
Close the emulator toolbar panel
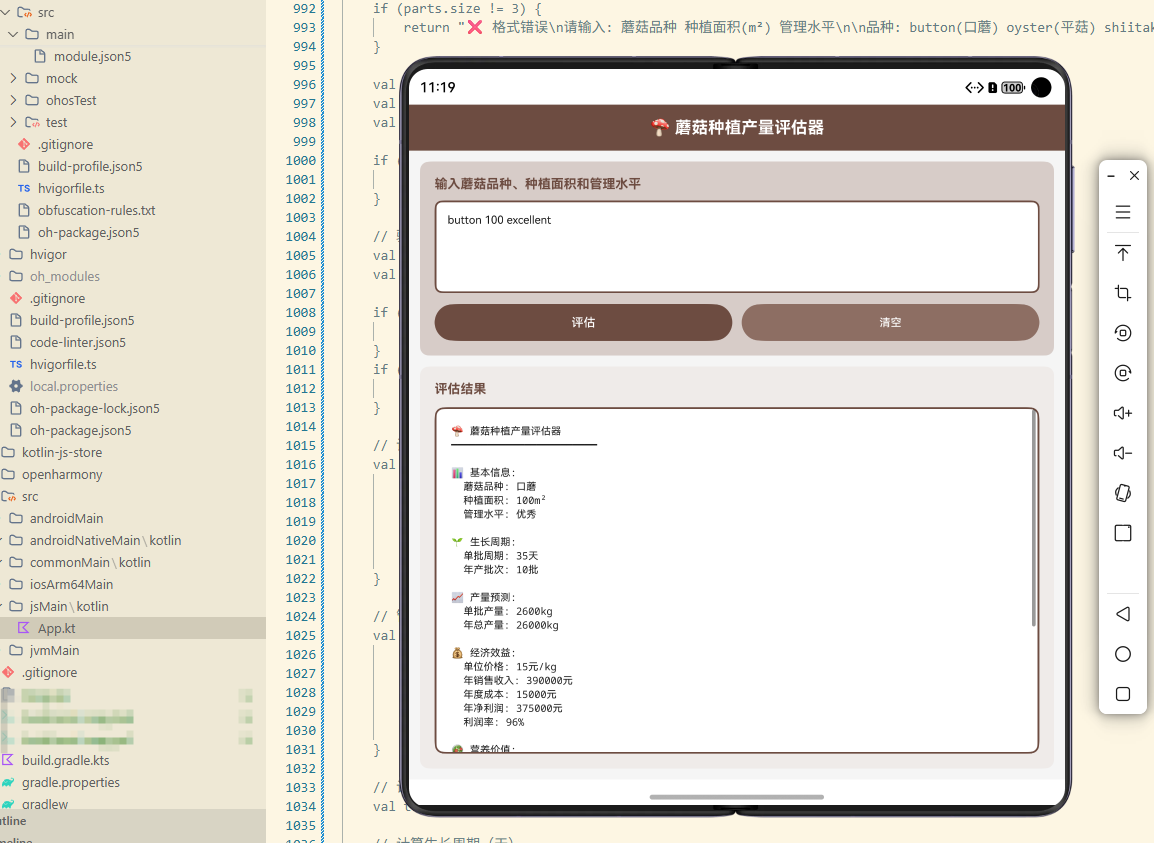[x=1134, y=175]
